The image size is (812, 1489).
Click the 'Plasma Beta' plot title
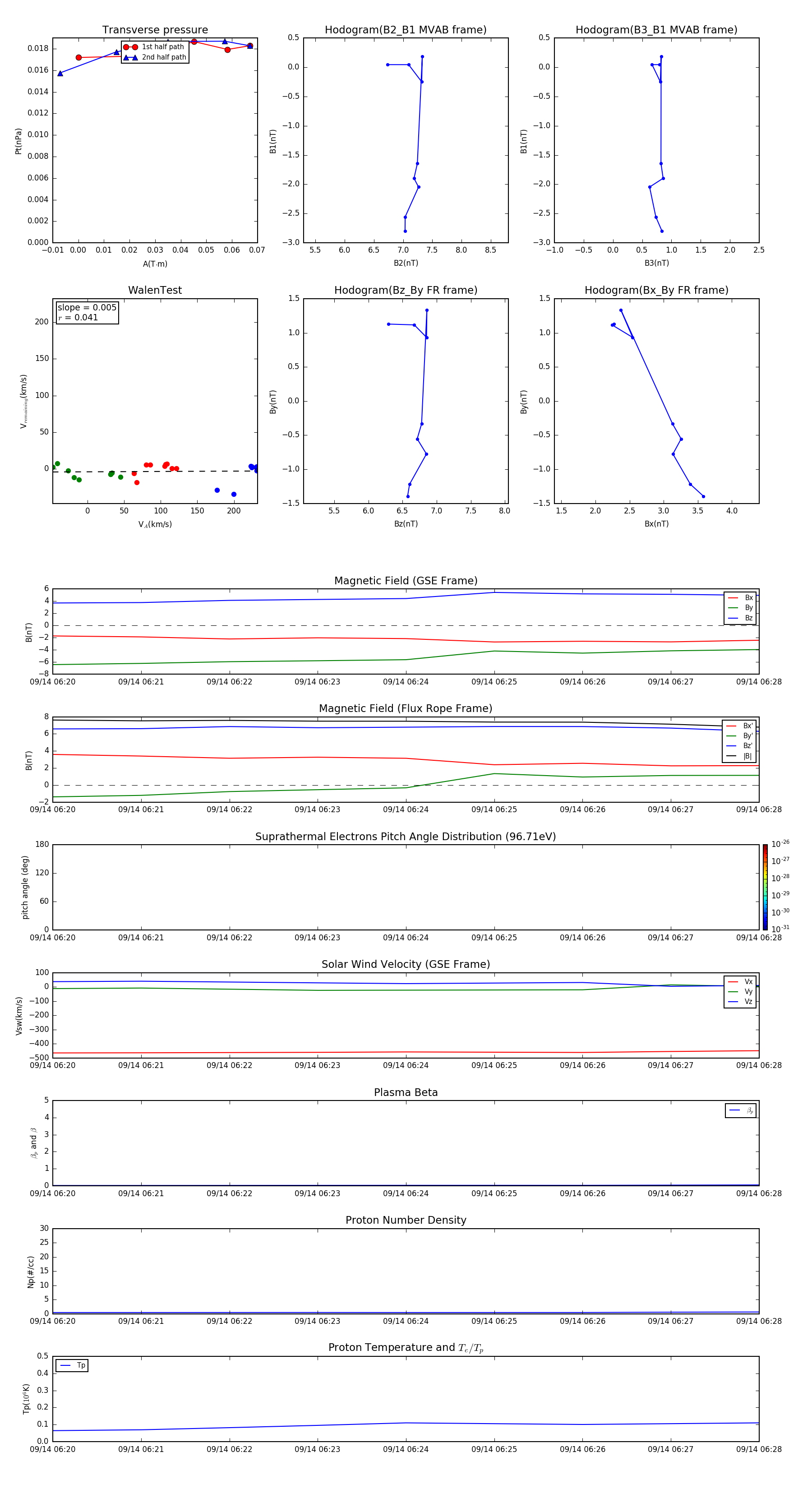[x=406, y=1092]
